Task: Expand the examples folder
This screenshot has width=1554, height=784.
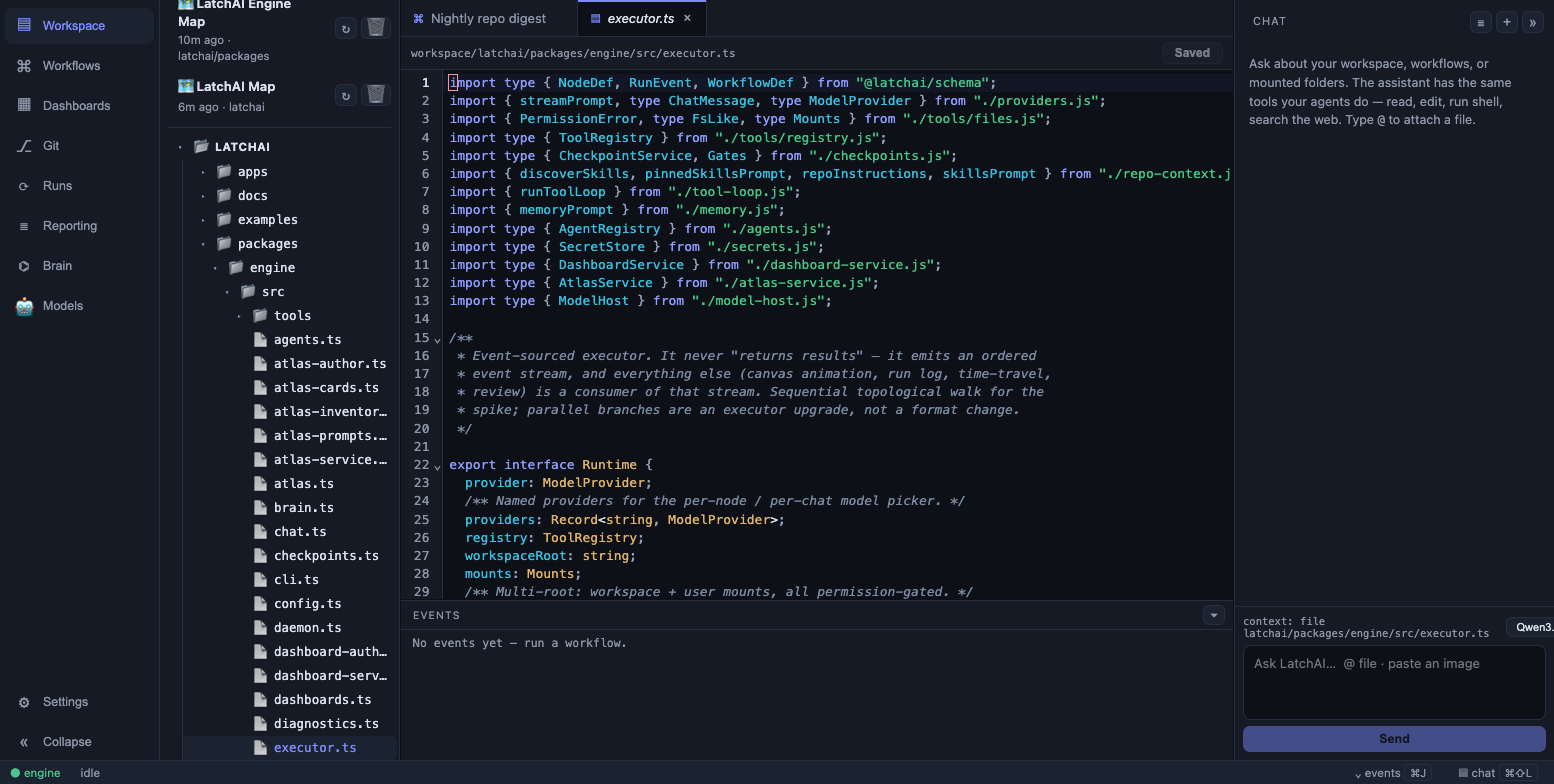Action: tap(203, 219)
